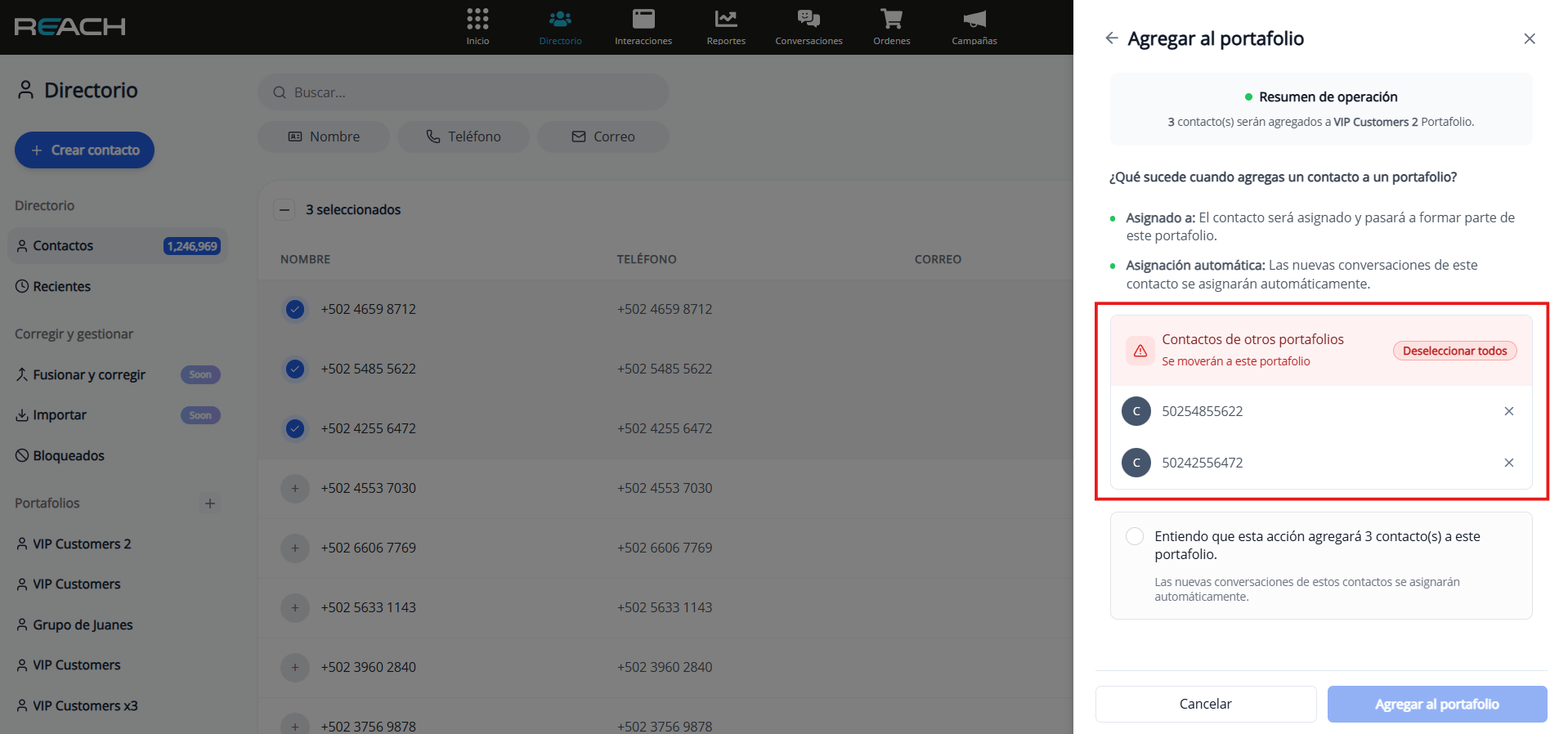The height and width of the screenshot is (734, 1568).
Task: Uncheck the contact +502 5485 5622
Action: [295, 369]
